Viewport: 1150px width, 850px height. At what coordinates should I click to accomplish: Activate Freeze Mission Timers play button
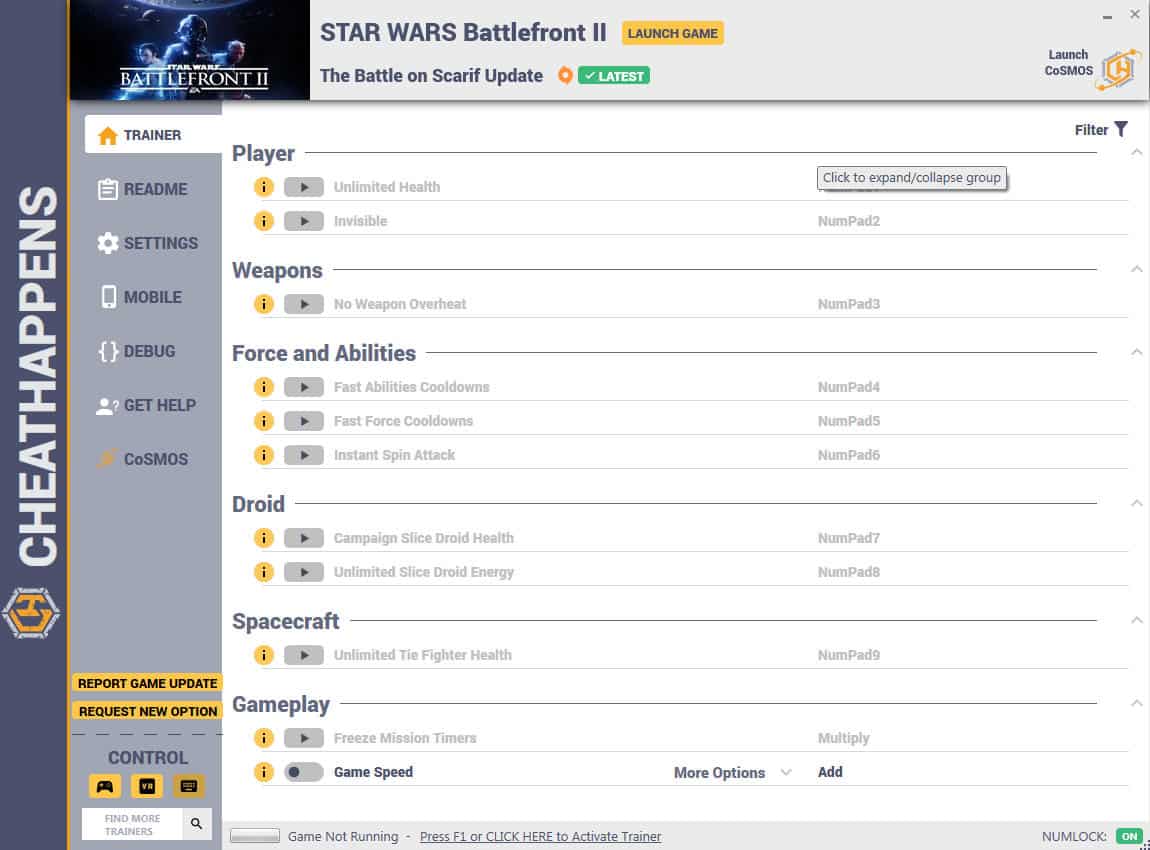(304, 738)
